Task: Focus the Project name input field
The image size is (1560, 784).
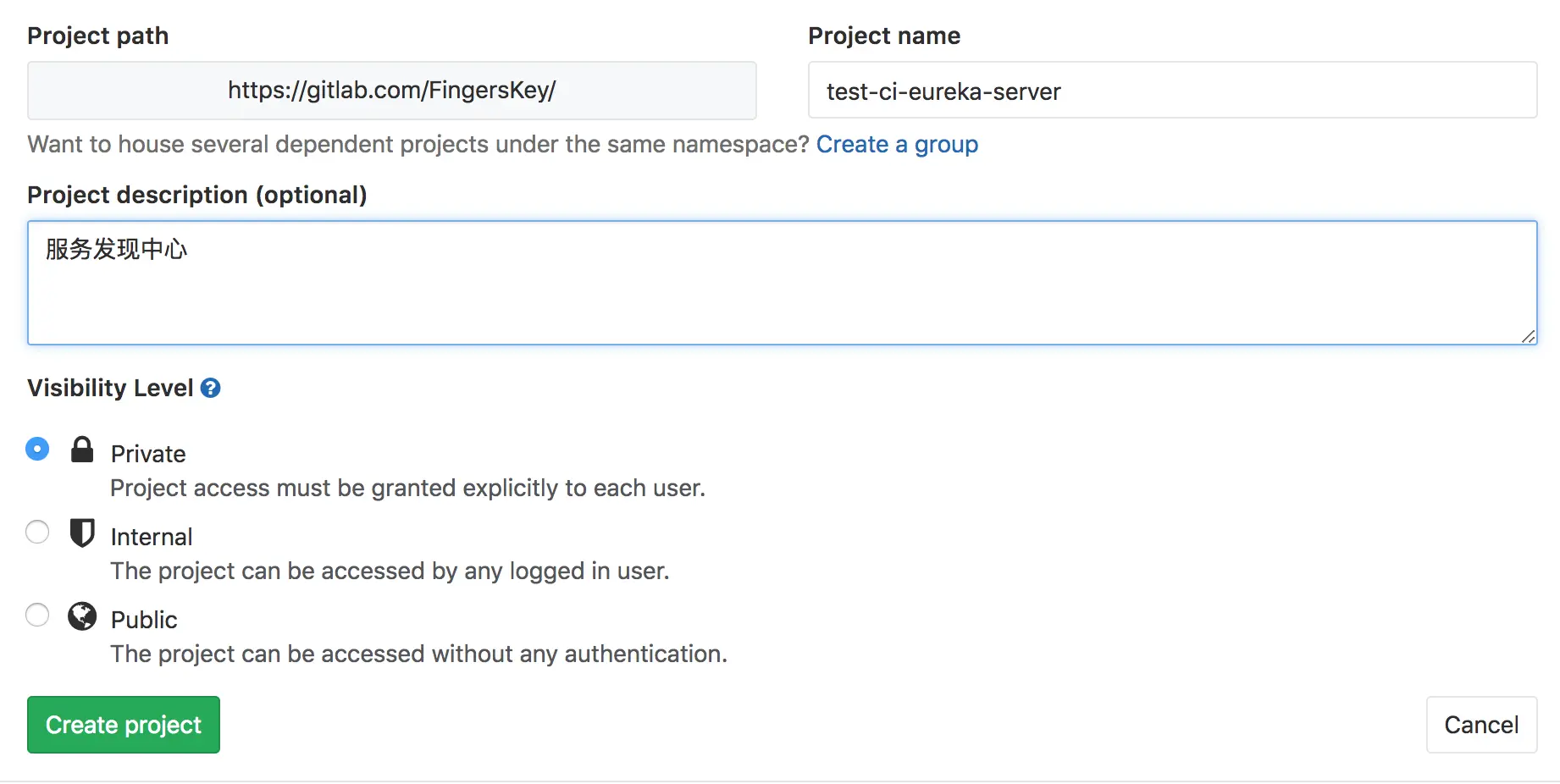Action: pyautogui.click(x=1172, y=91)
